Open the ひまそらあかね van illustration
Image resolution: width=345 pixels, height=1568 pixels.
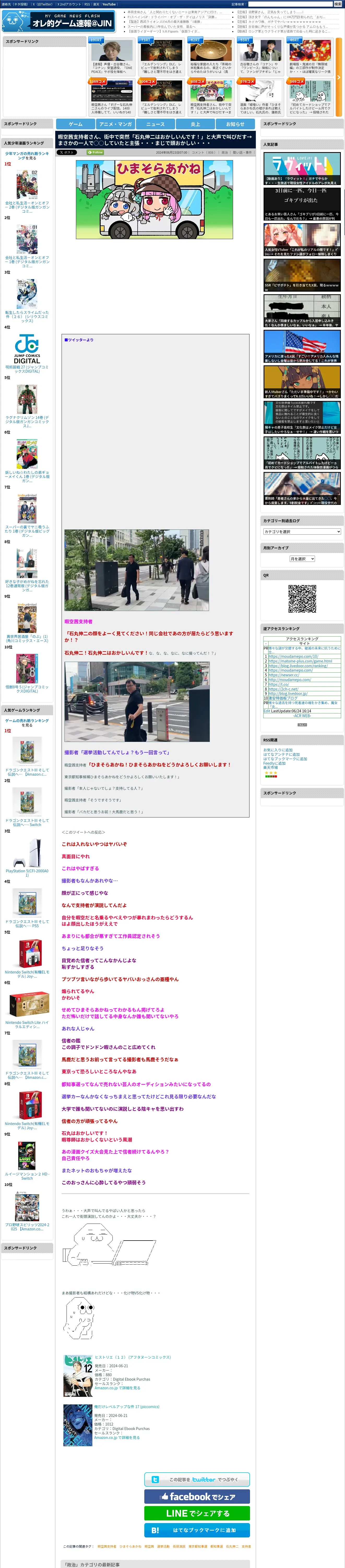pyautogui.click(x=154, y=199)
